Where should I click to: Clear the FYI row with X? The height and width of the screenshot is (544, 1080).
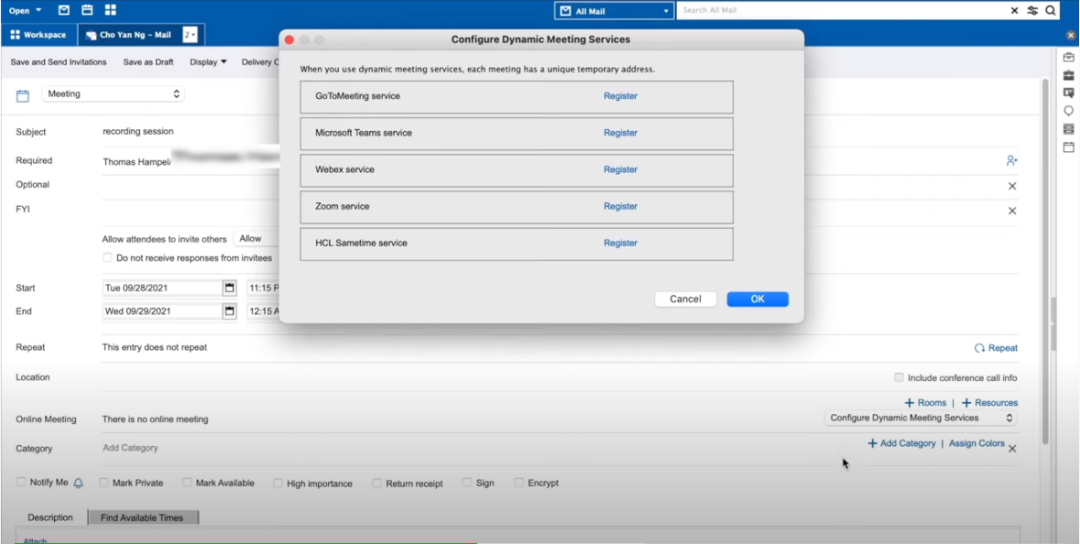pyautogui.click(x=1012, y=211)
